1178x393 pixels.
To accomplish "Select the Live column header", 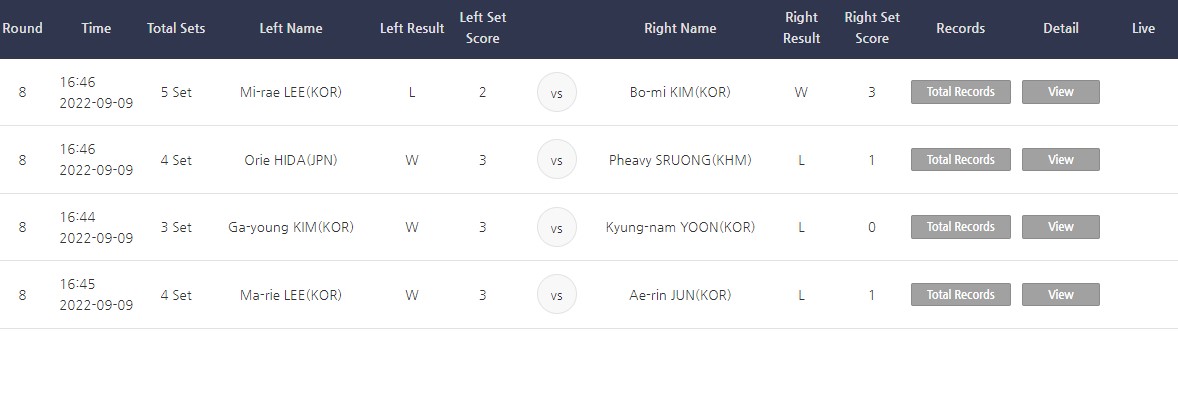I will pyautogui.click(x=1143, y=29).
